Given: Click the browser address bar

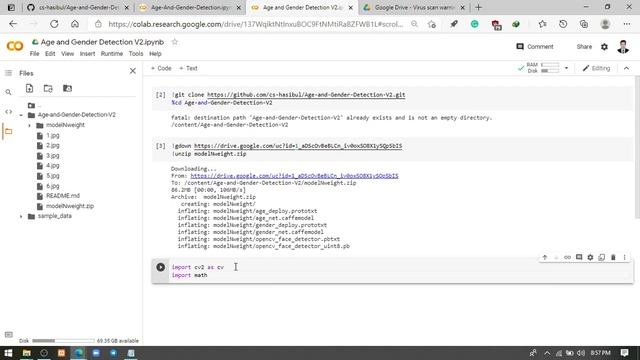Looking at the screenshot, I should tap(255, 24).
